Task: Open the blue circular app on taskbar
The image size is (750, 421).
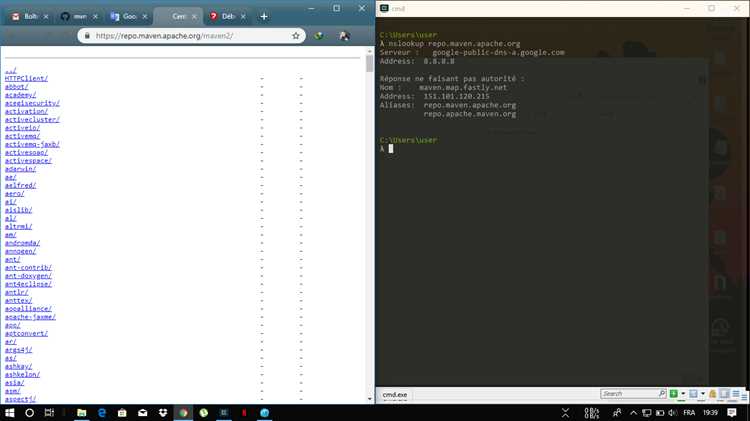Action: tap(265, 412)
